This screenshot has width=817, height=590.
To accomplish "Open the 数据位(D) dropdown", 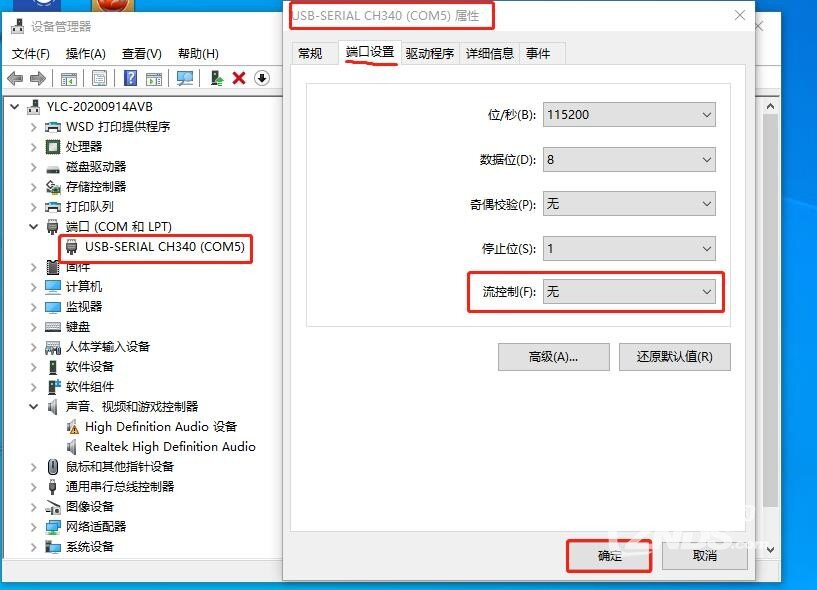I will tap(629, 159).
